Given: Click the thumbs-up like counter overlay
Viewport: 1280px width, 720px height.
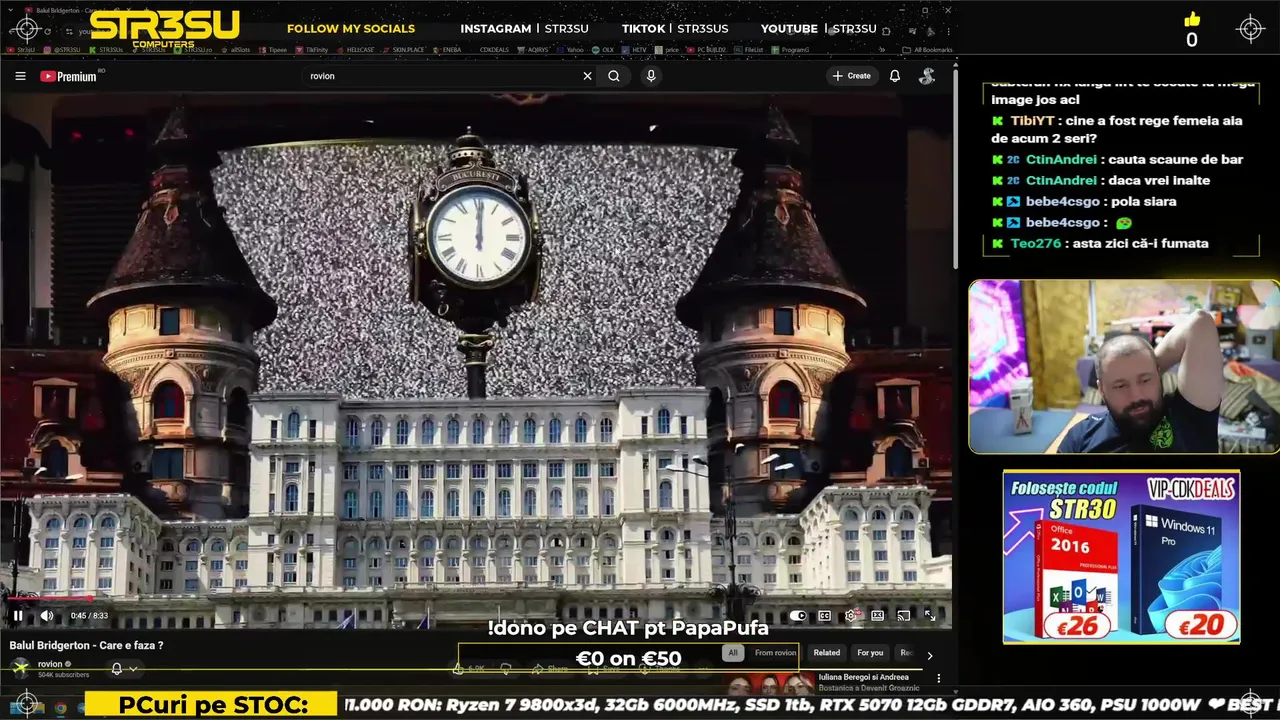Looking at the screenshot, I should pos(1191,31).
